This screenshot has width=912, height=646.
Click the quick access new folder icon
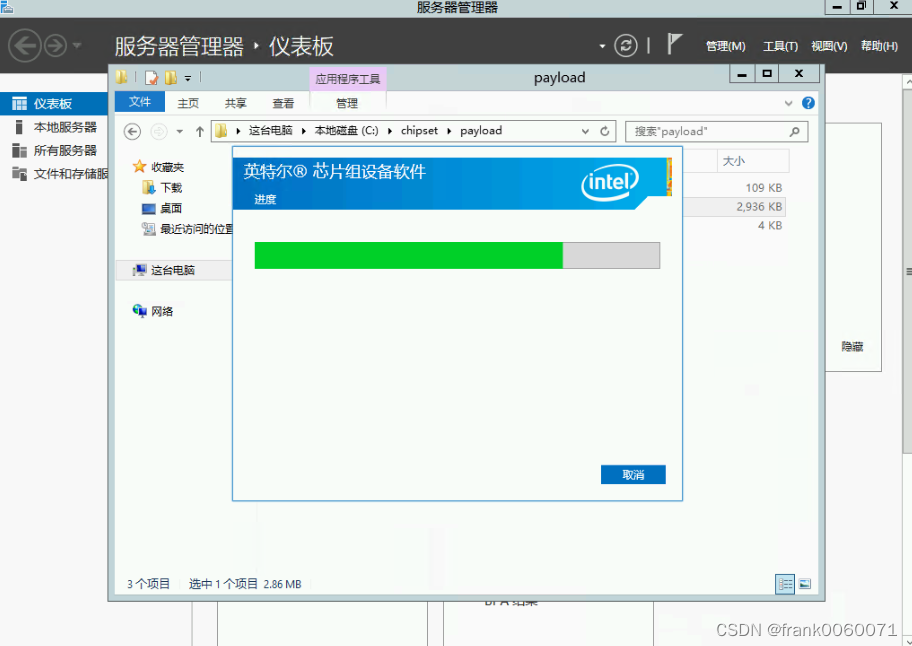pyautogui.click(x=170, y=77)
